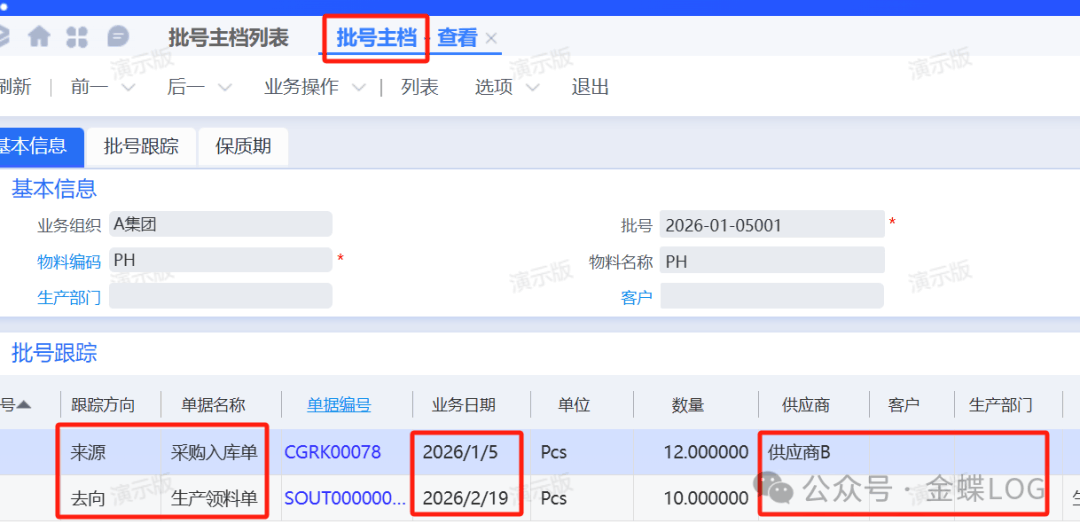The height and width of the screenshot is (532, 1080).
Task: Close the 批号主档-查看 tab
Action: click(x=491, y=38)
